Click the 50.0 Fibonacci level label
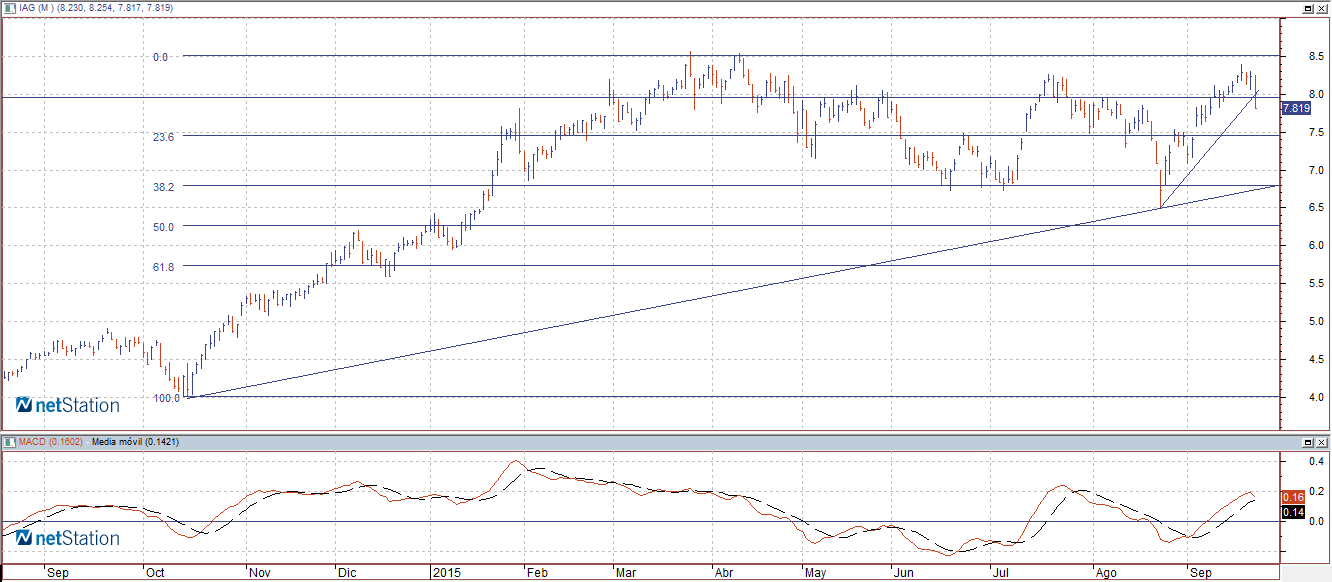The image size is (1332, 582). click(164, 227)
